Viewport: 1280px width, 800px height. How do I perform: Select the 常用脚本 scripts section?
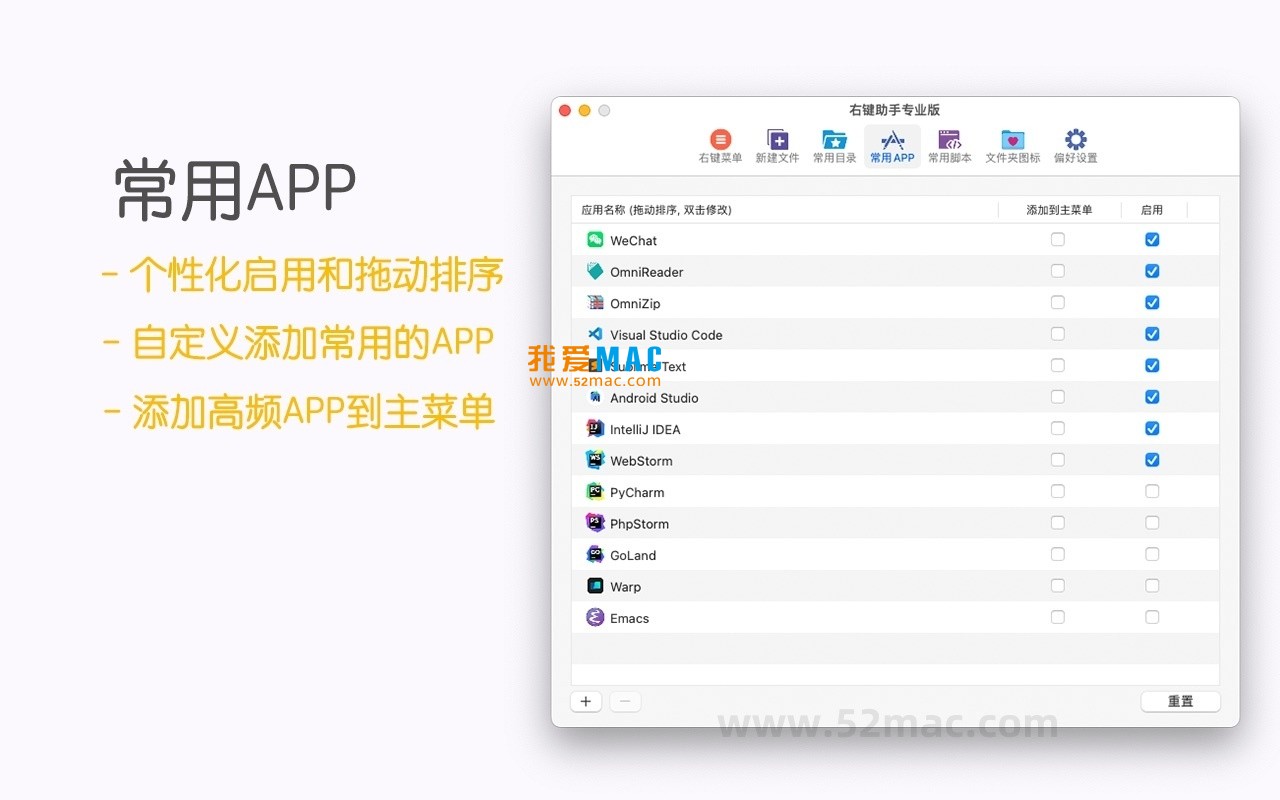[949, 146]
